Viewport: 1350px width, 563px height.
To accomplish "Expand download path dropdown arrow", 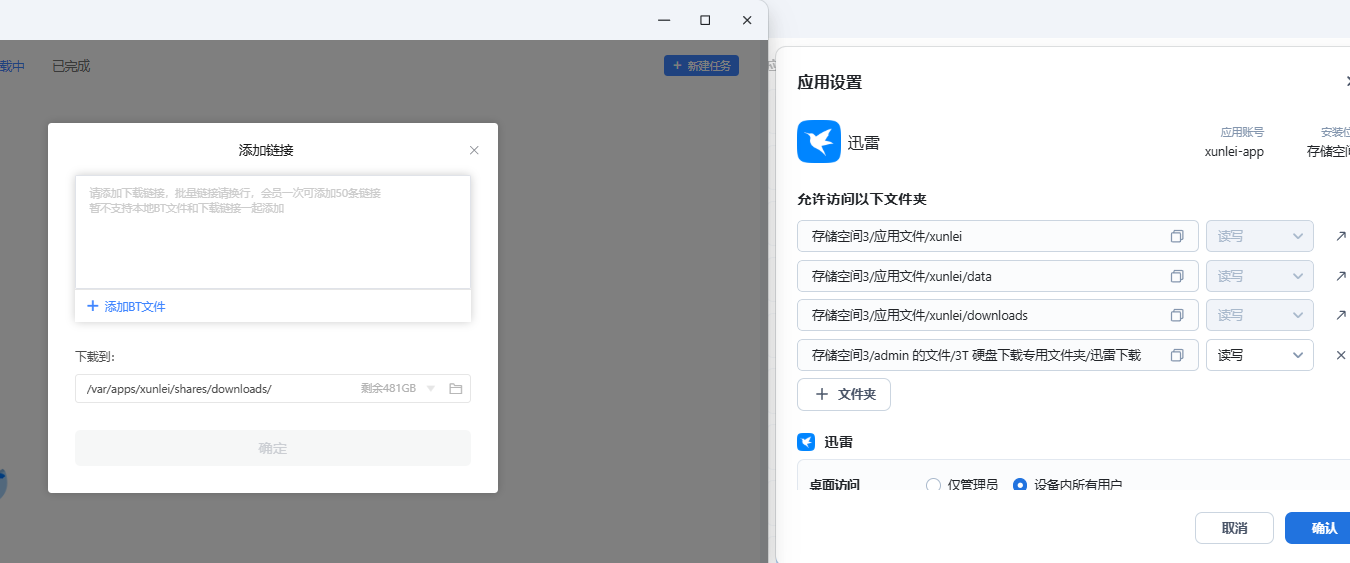I will (x=431, y=389).
